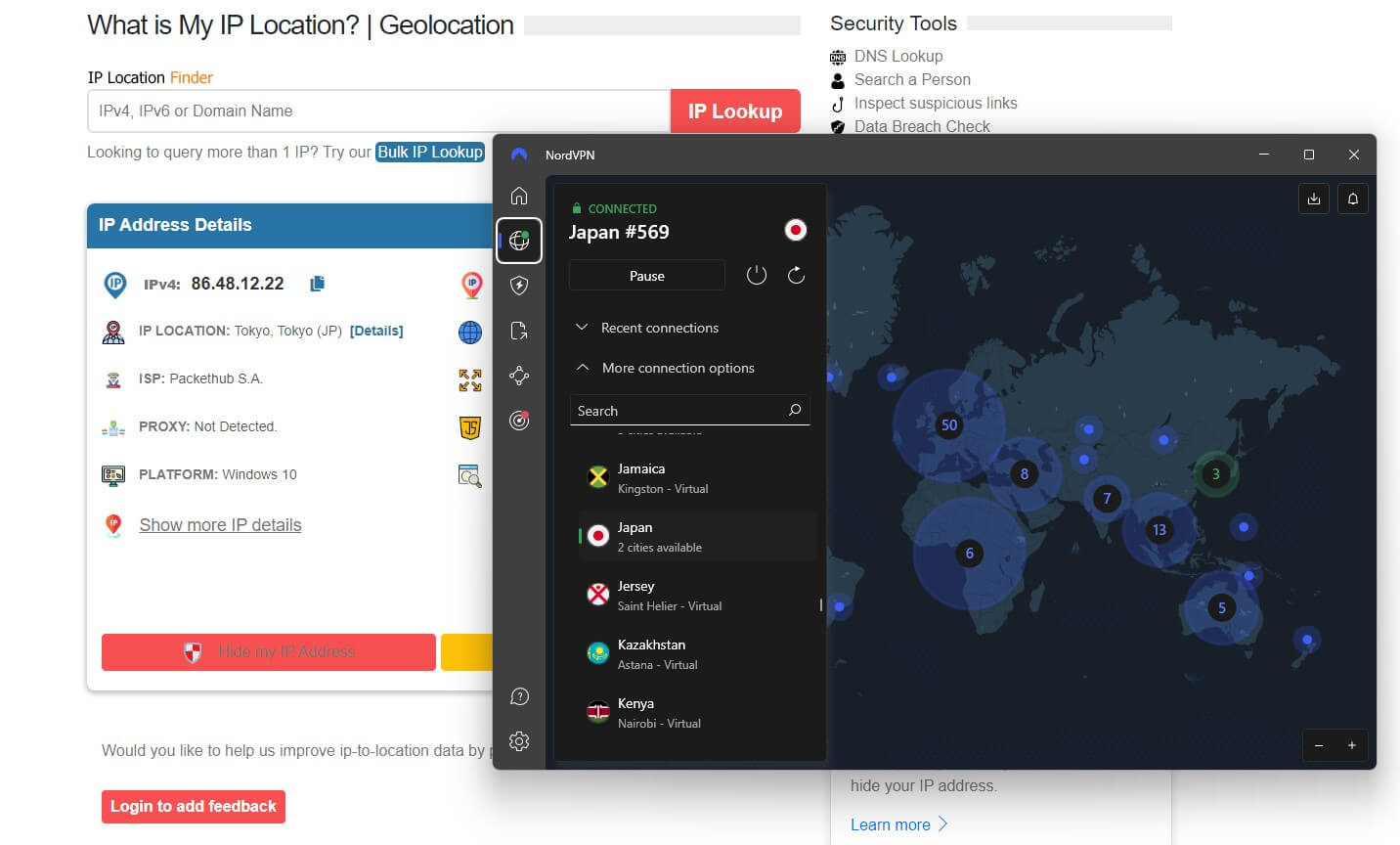The width and height of the screenshot is (1400, 845).
Task: Click Login to add feedback button
Action: tap(194, 806)
